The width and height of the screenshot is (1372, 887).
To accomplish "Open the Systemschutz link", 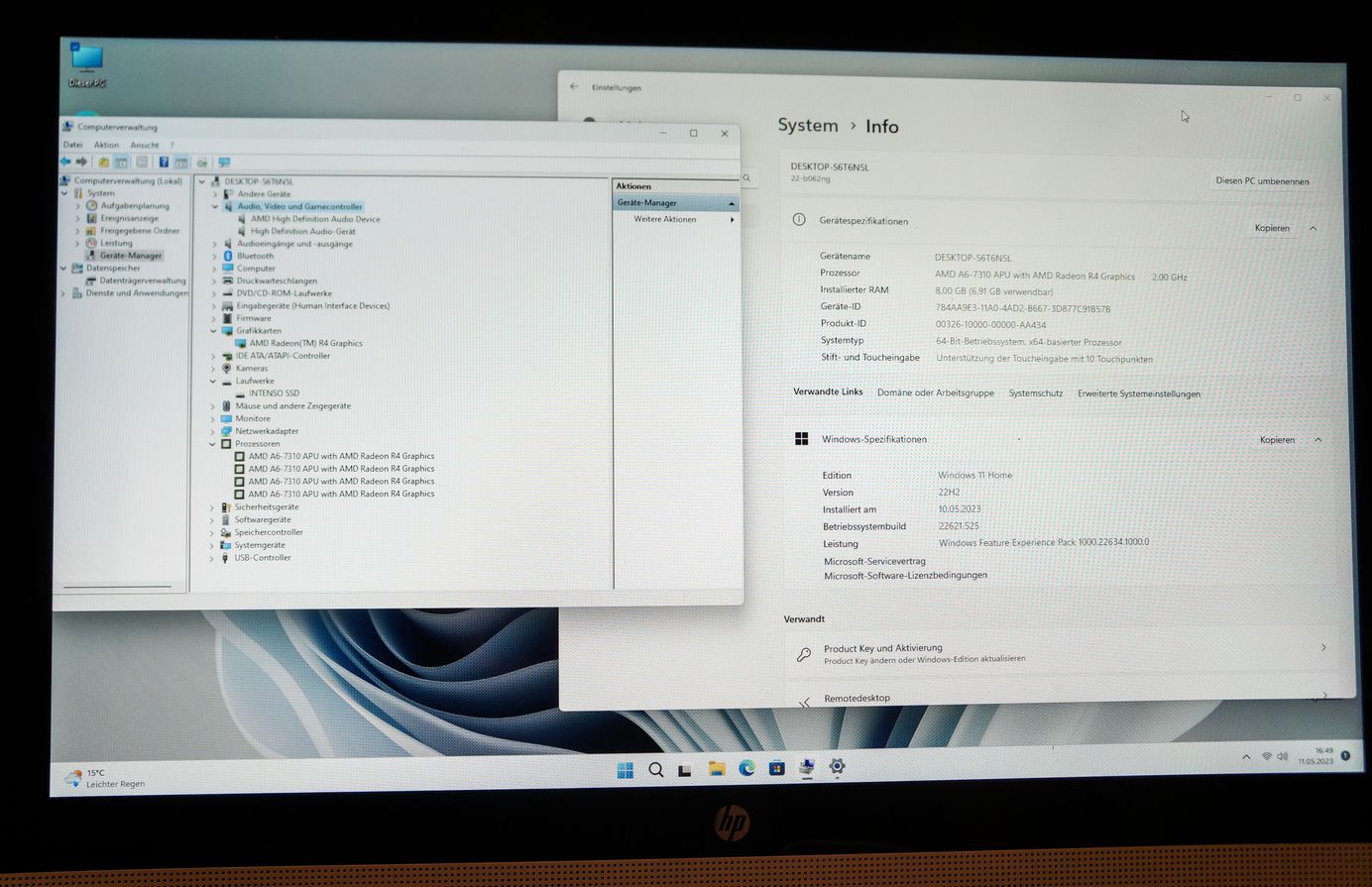I will point(1036,393).
